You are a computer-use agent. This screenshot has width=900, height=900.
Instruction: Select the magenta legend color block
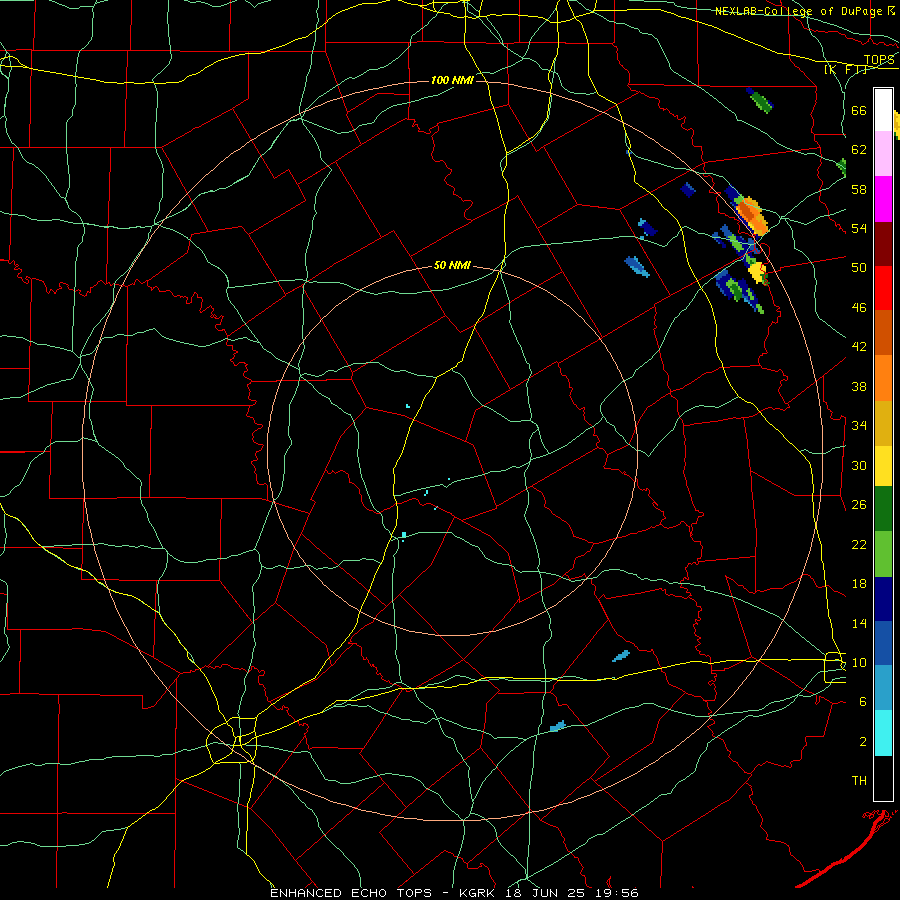click(x=883, y=199)
